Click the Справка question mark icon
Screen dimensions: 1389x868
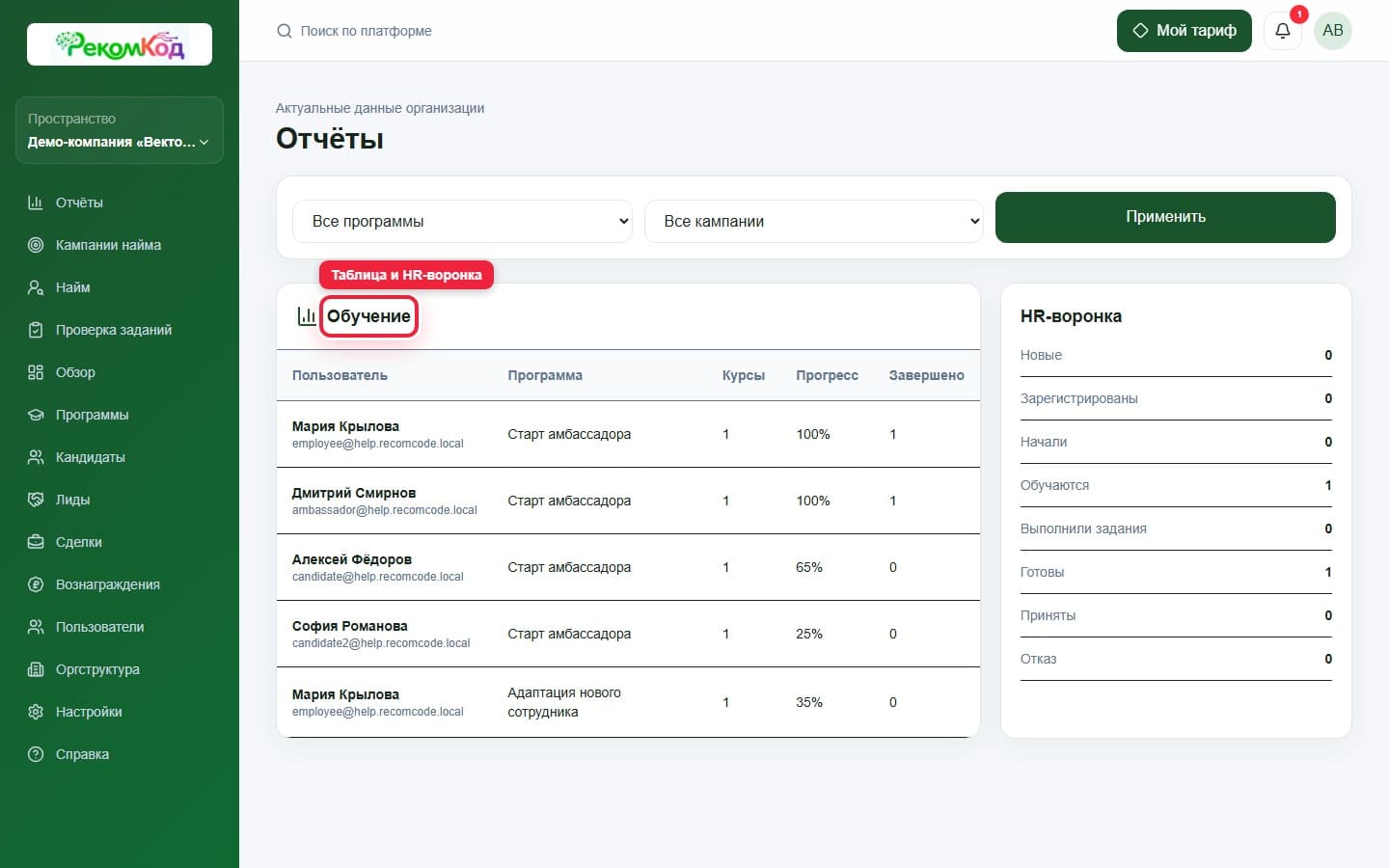click(x=36, y=754)
